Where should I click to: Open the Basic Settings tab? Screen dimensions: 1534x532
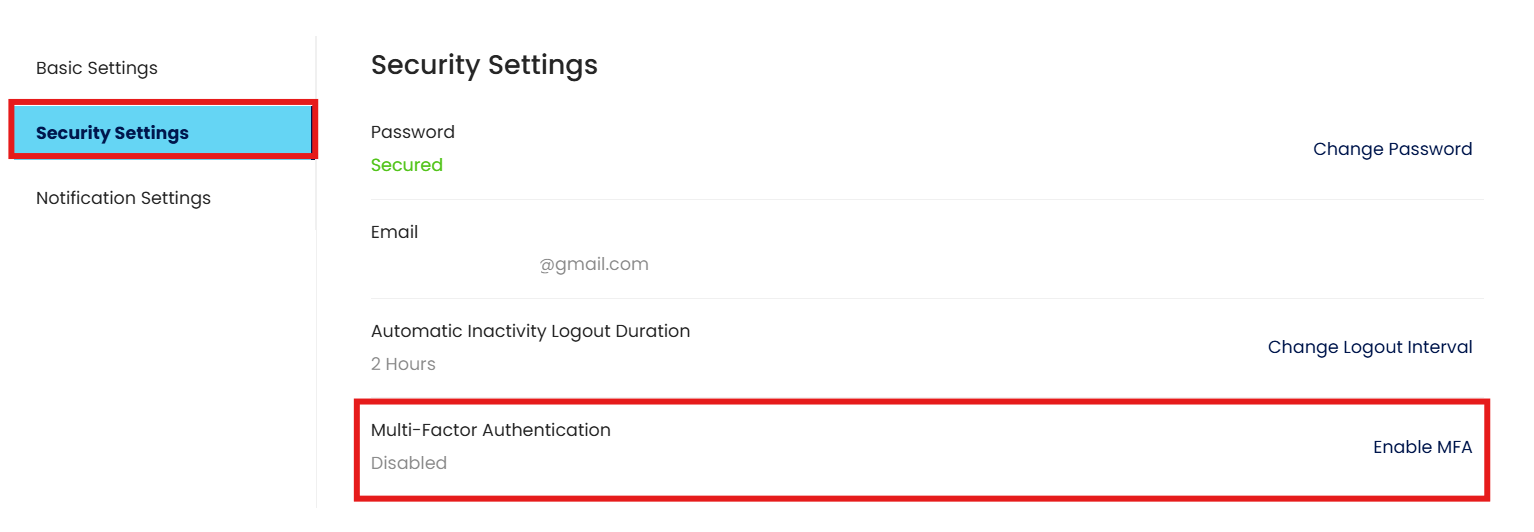(x=97, y=68)
